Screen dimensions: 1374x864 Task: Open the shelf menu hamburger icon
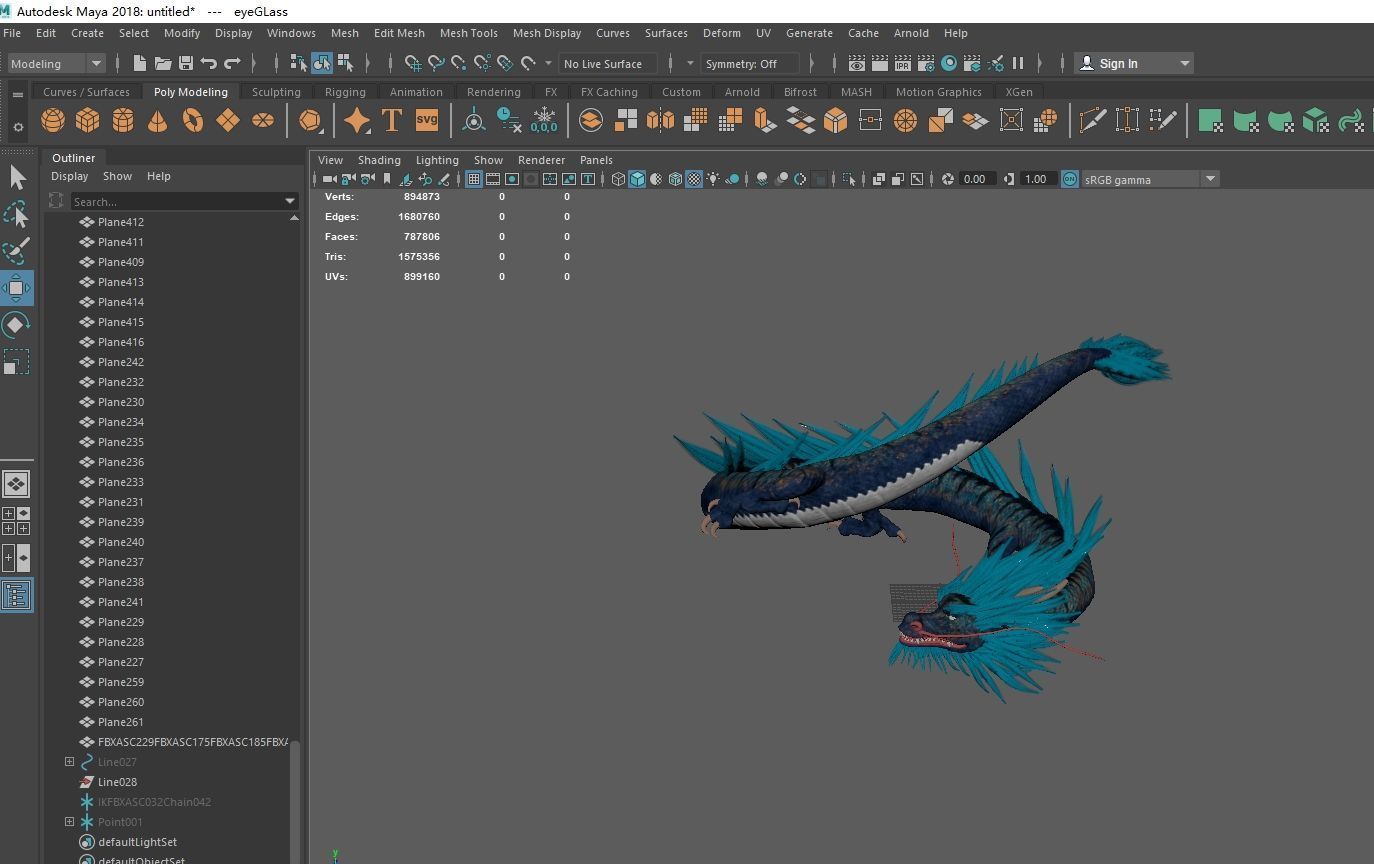point(17,94)
